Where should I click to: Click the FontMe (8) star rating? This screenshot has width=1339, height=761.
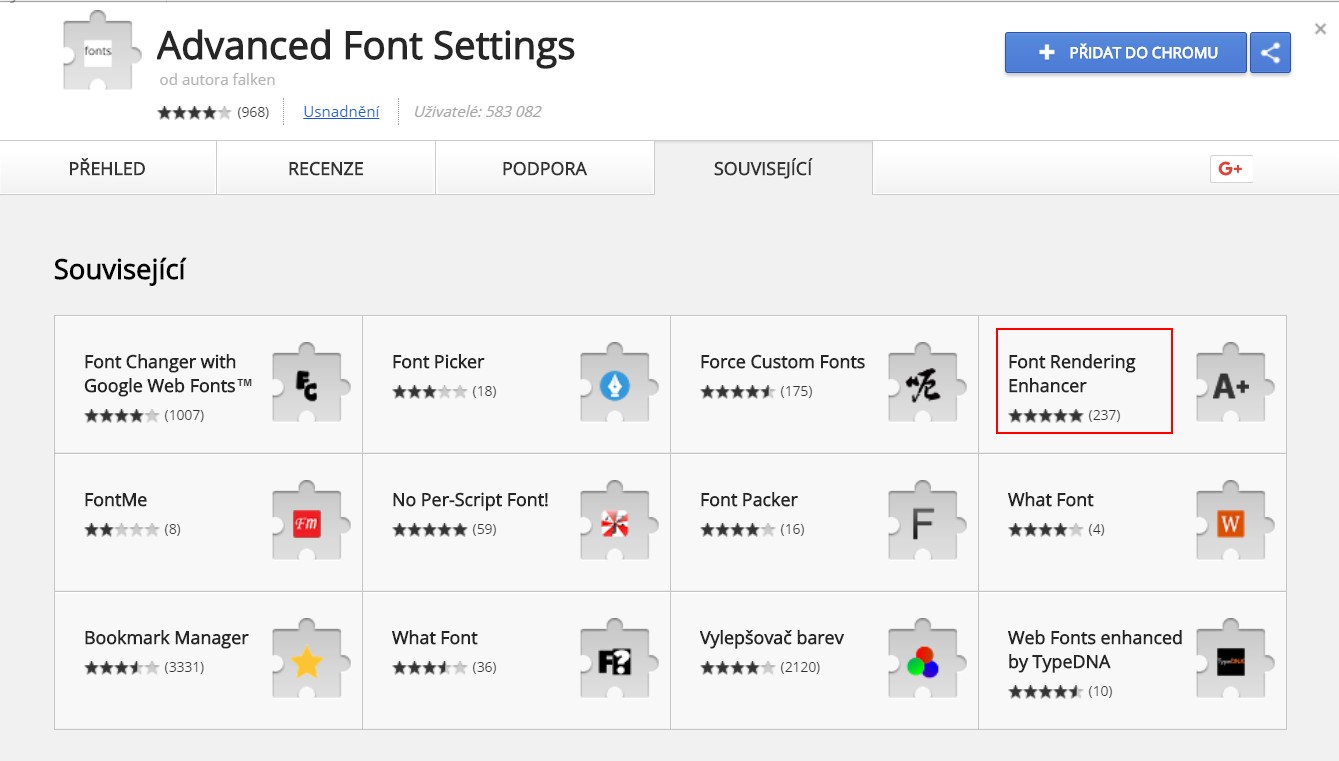(122, 529)
